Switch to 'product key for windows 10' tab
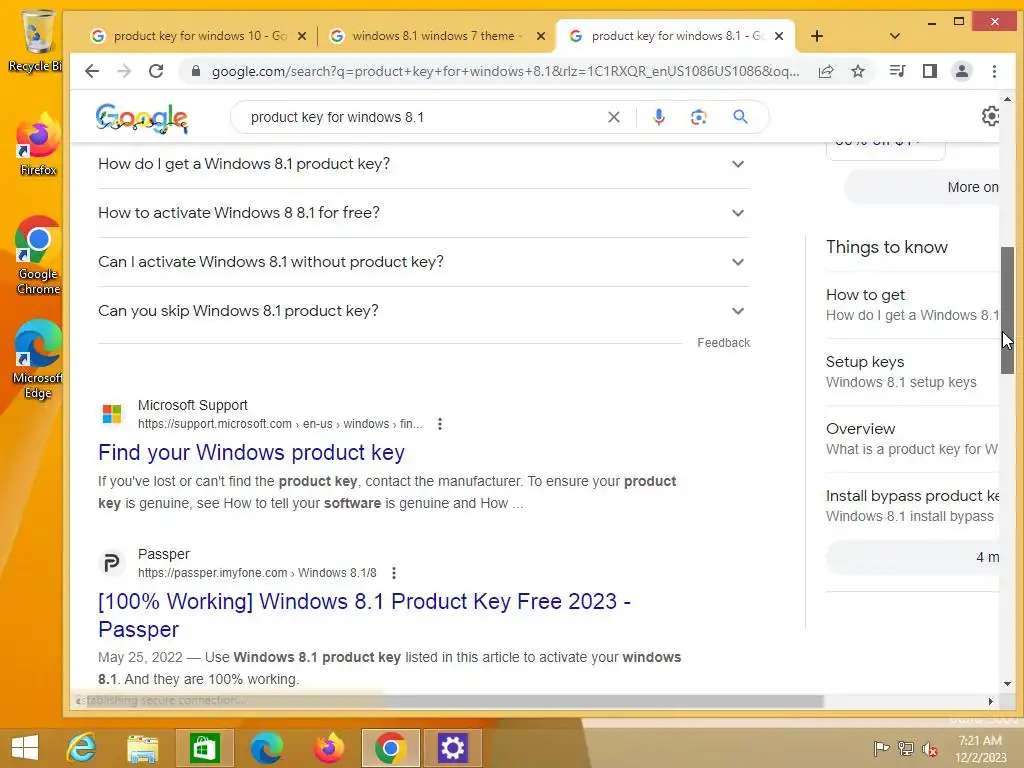Screen dimensions: 1024x768 pos(199,36)
